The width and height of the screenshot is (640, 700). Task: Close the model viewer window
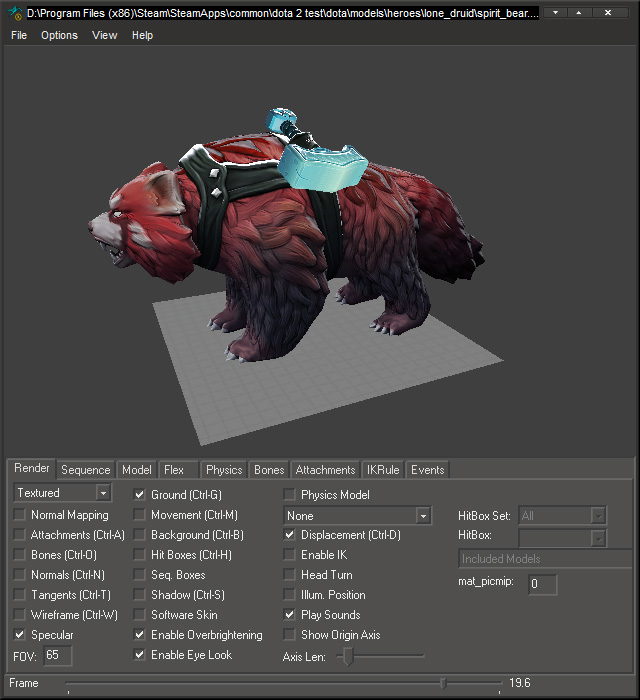[x=608, y=13]
